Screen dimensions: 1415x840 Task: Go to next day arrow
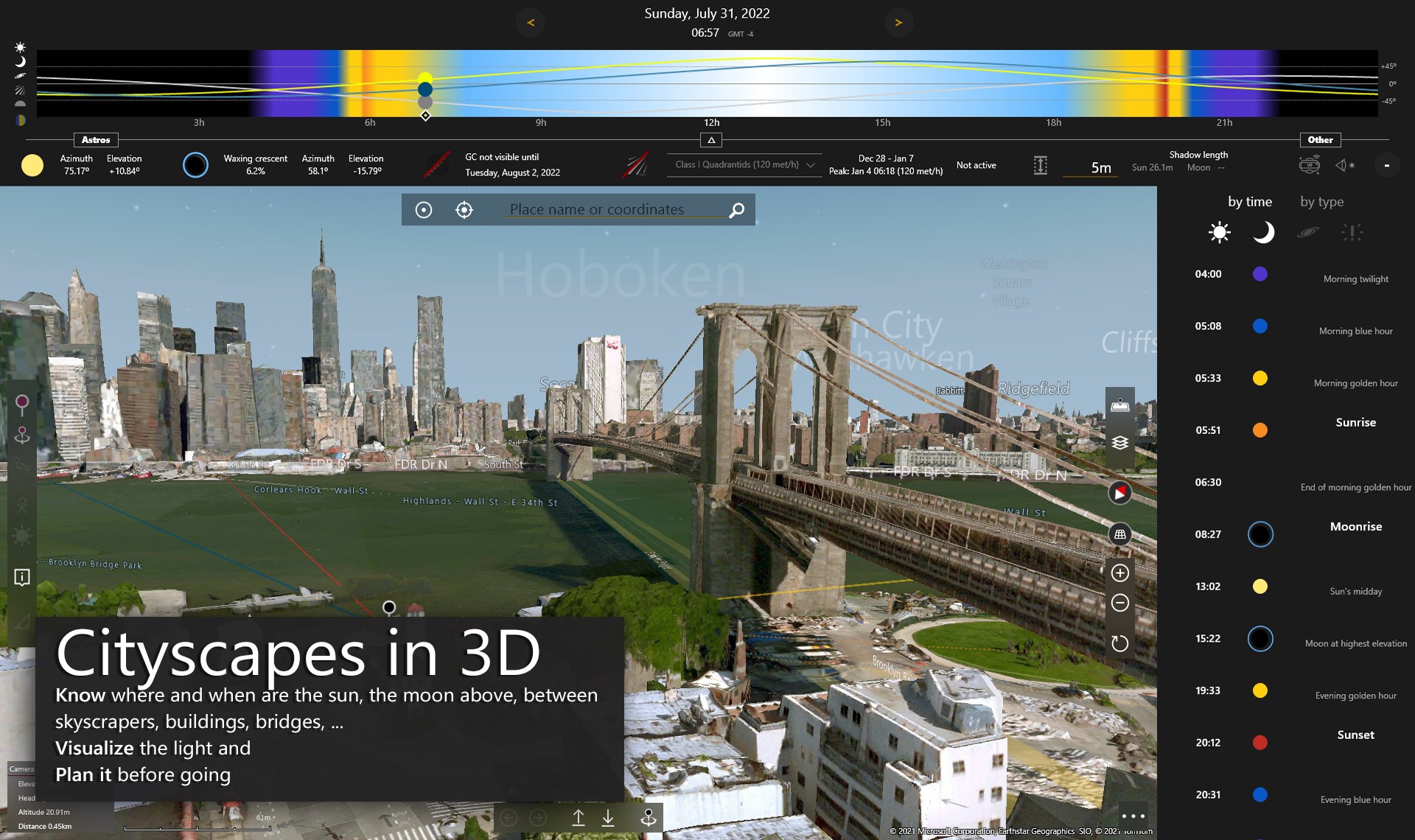898,23
